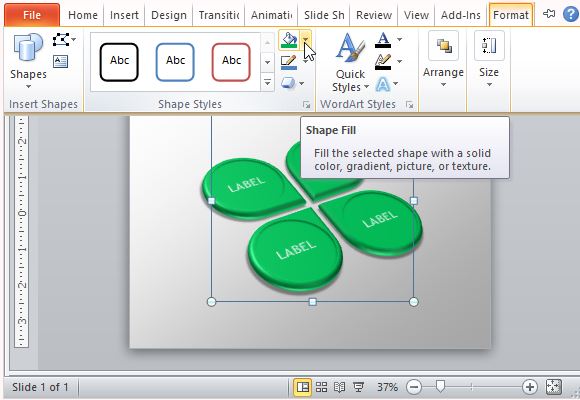This screenshot has height=400, width=580.
Task: Open the Design tab
Action: (x=169, y=15)
